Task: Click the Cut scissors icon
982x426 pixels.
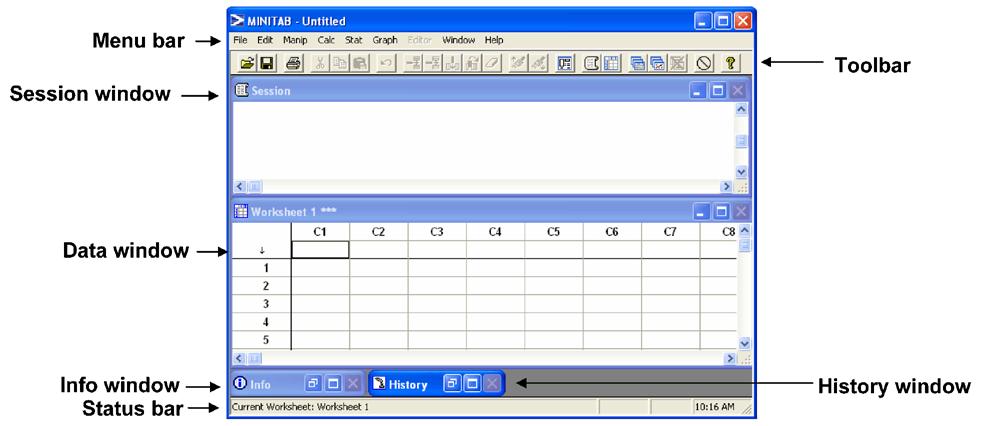Action: [320, 63]
